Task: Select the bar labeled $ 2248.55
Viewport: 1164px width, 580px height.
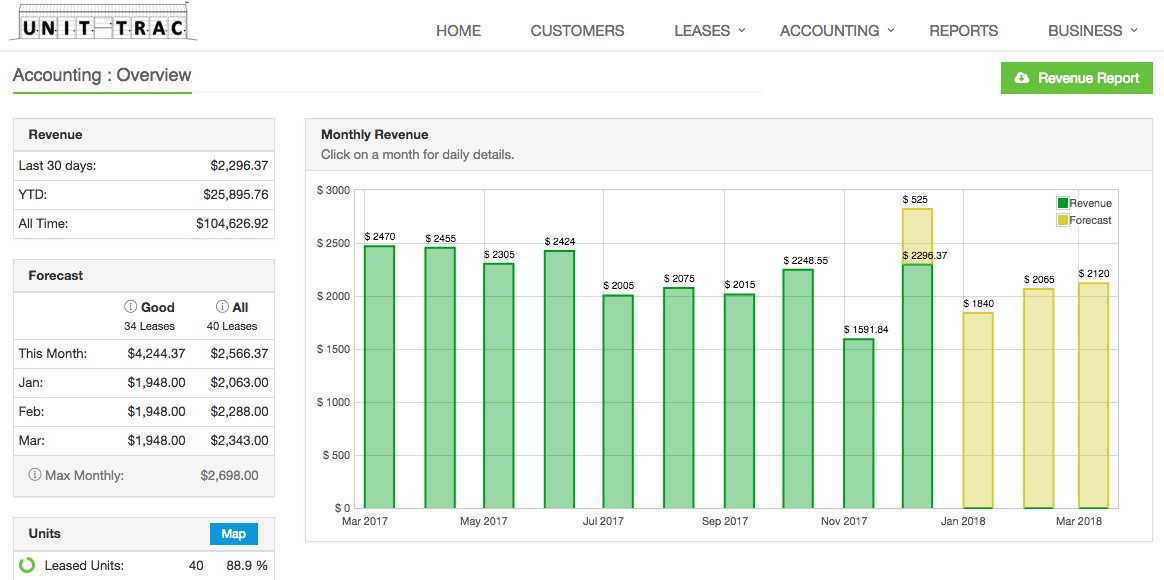Action: [x=798, y=389]
